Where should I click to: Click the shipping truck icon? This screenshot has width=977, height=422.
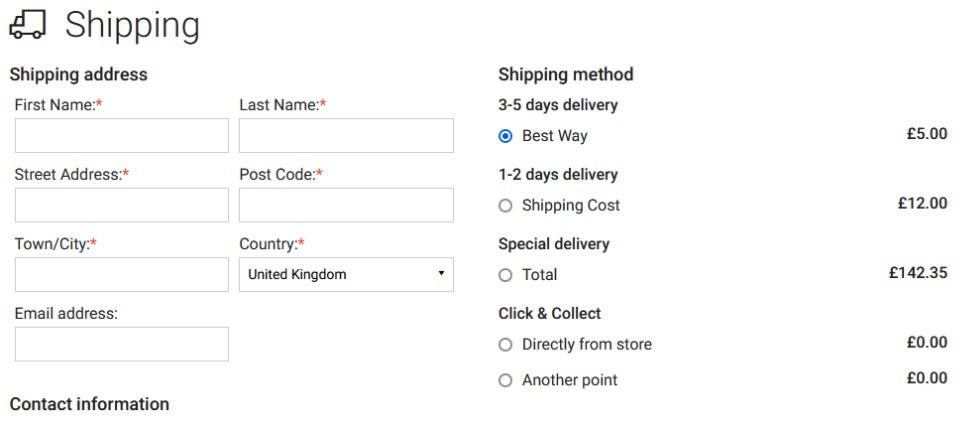coord(28,26)
